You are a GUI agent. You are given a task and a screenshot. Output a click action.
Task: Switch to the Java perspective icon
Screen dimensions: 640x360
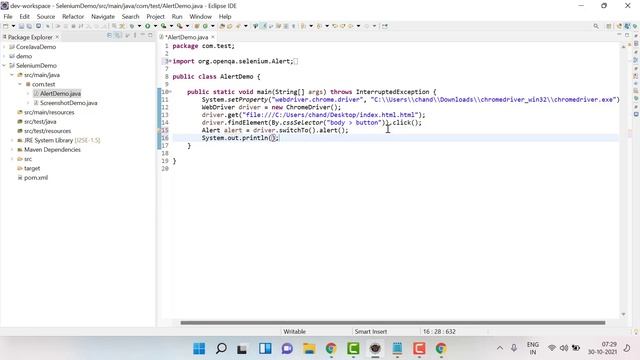coord(627,26)
